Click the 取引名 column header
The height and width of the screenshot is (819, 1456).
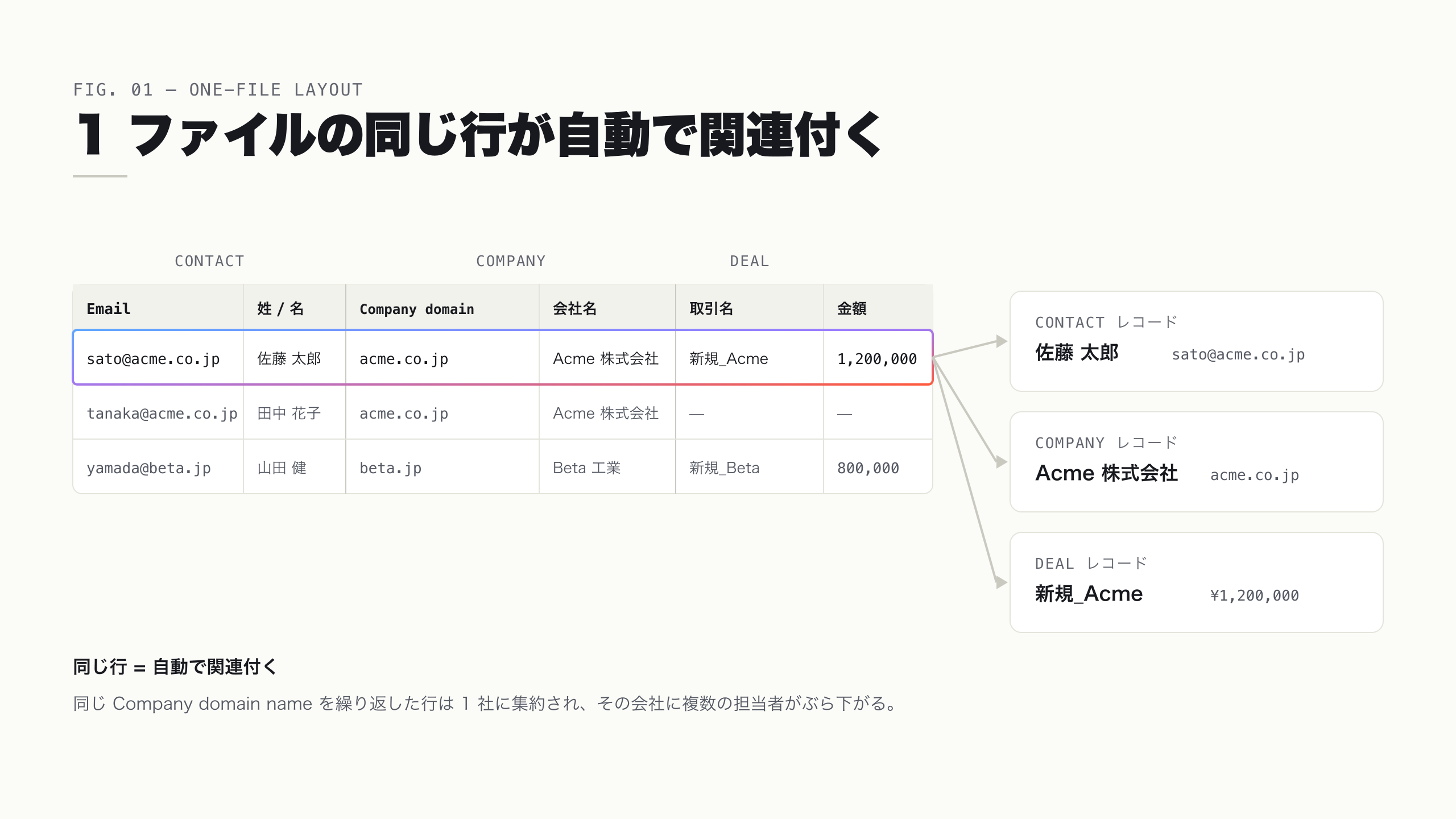[x=750, y=308]
